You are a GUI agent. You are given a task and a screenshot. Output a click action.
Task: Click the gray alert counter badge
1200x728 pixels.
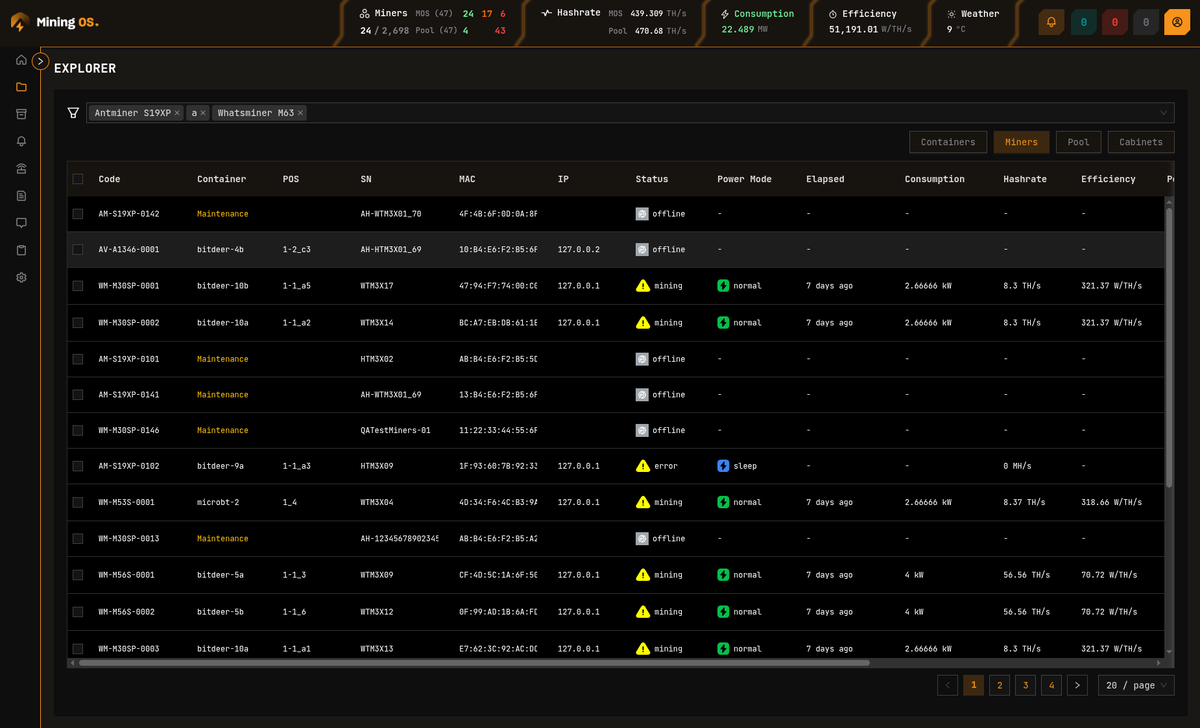1146,22
